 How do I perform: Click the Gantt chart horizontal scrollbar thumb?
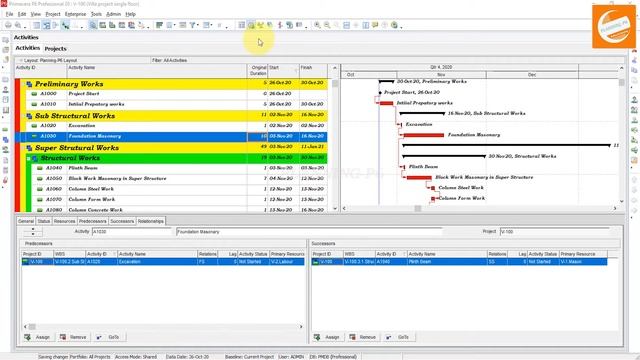[418, 209]
